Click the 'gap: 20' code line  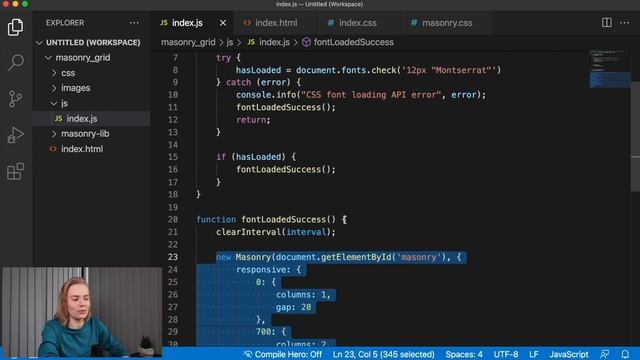click(293, 307)
